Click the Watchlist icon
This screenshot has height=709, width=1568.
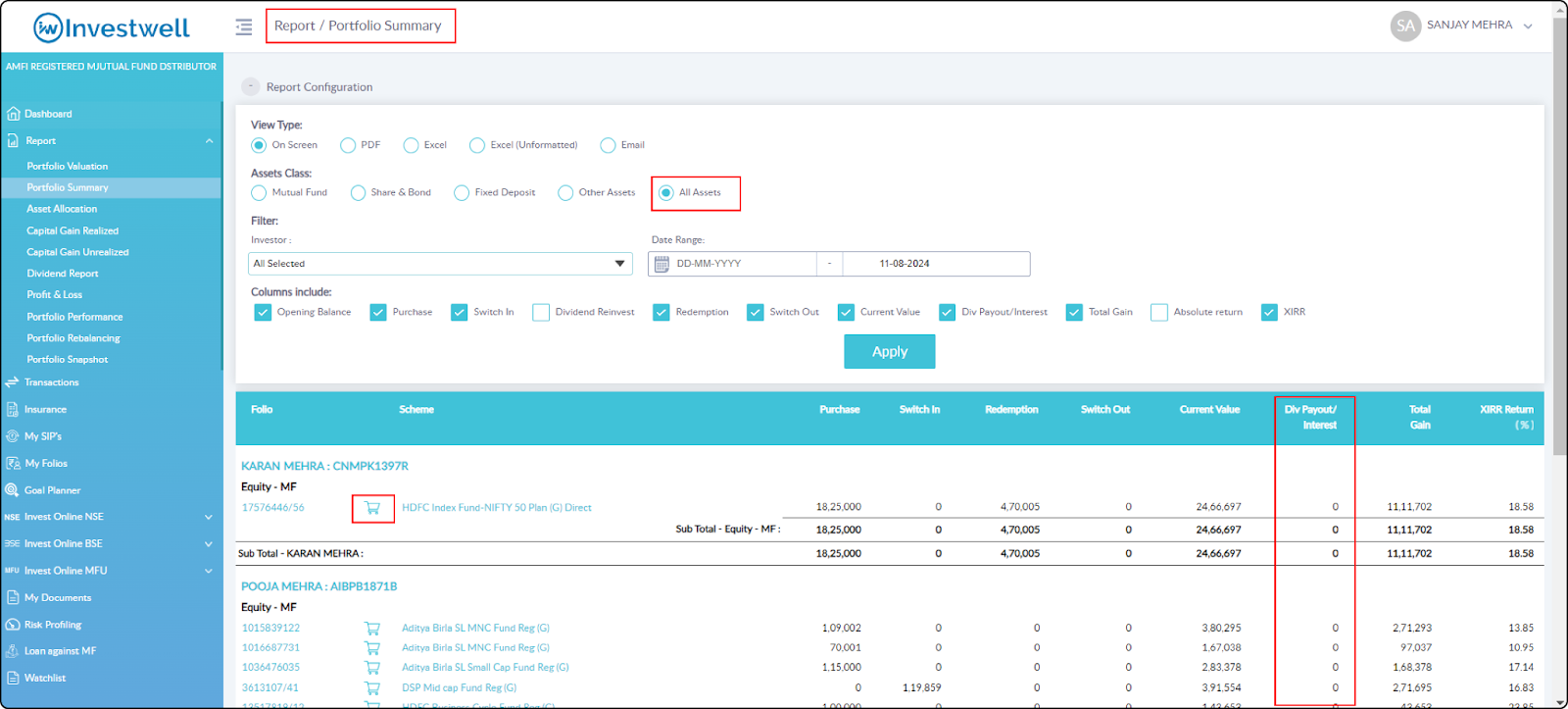tap(13, 678)
